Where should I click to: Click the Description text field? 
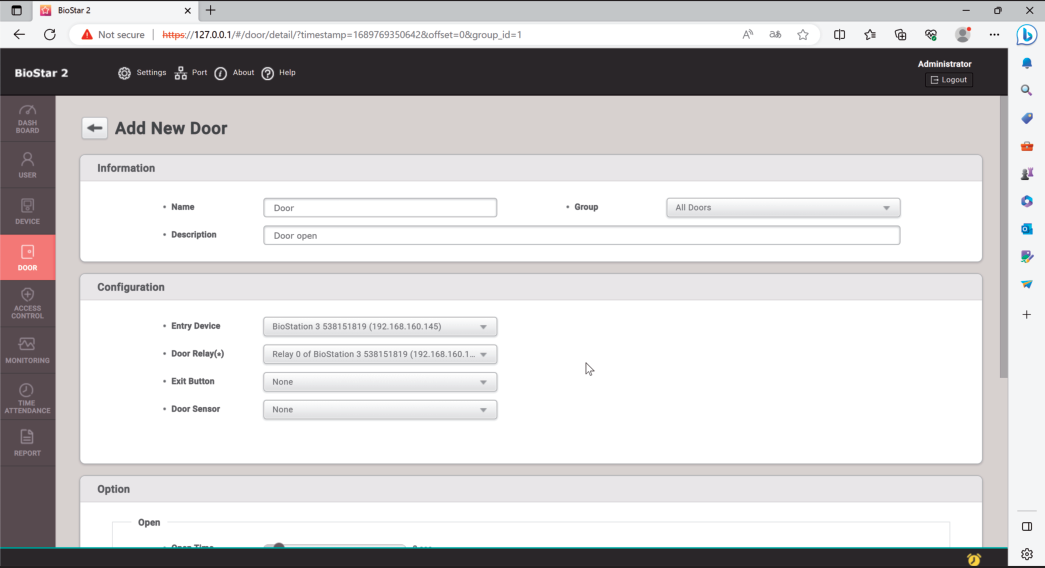(x=581, y=236)
